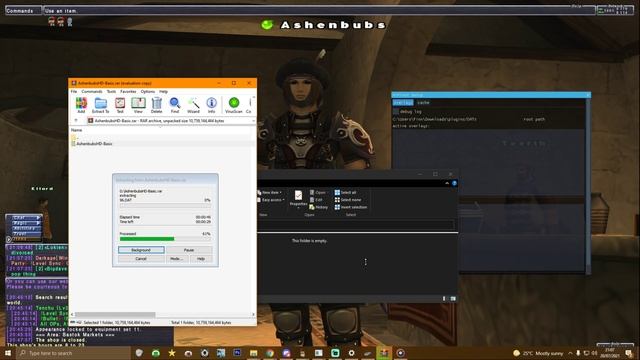Screen dimensions: 640x360
Task: Open the Properties dropdown arrow in File Explorer
Action: click(298, 208)
